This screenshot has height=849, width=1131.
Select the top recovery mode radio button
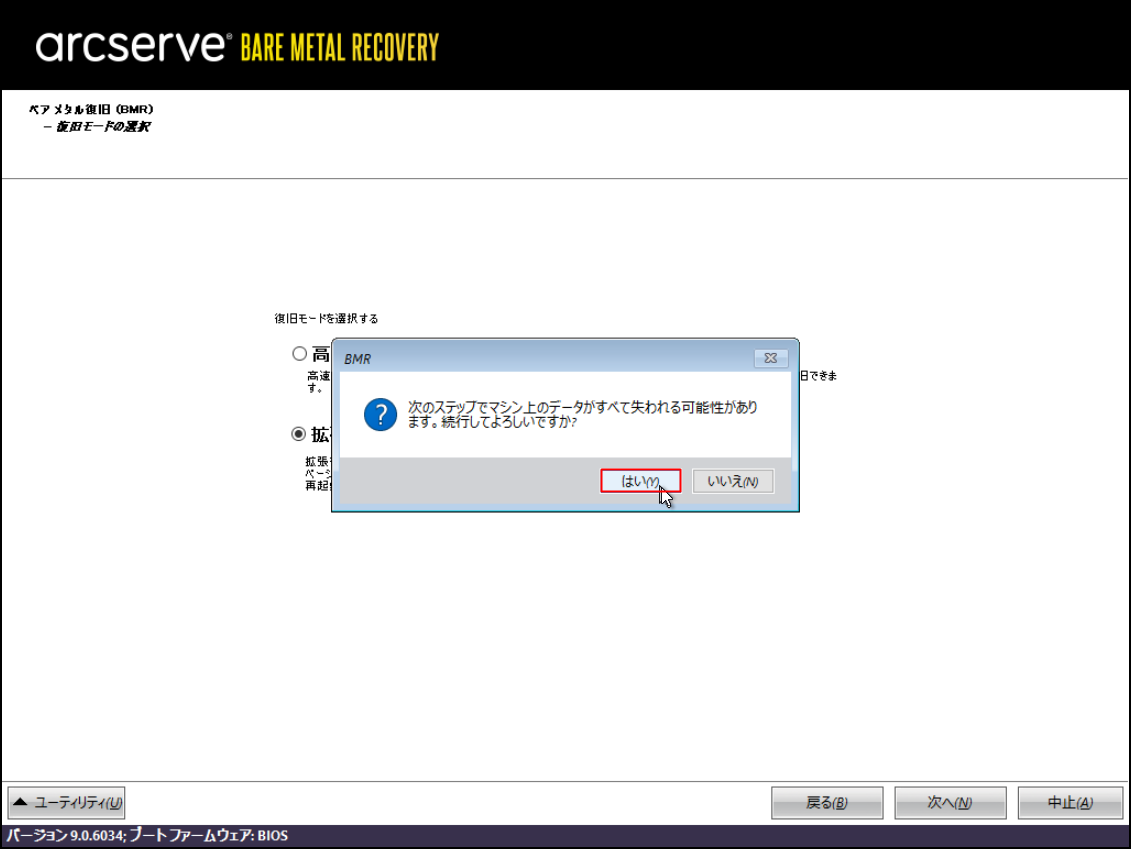click(299, 353)
